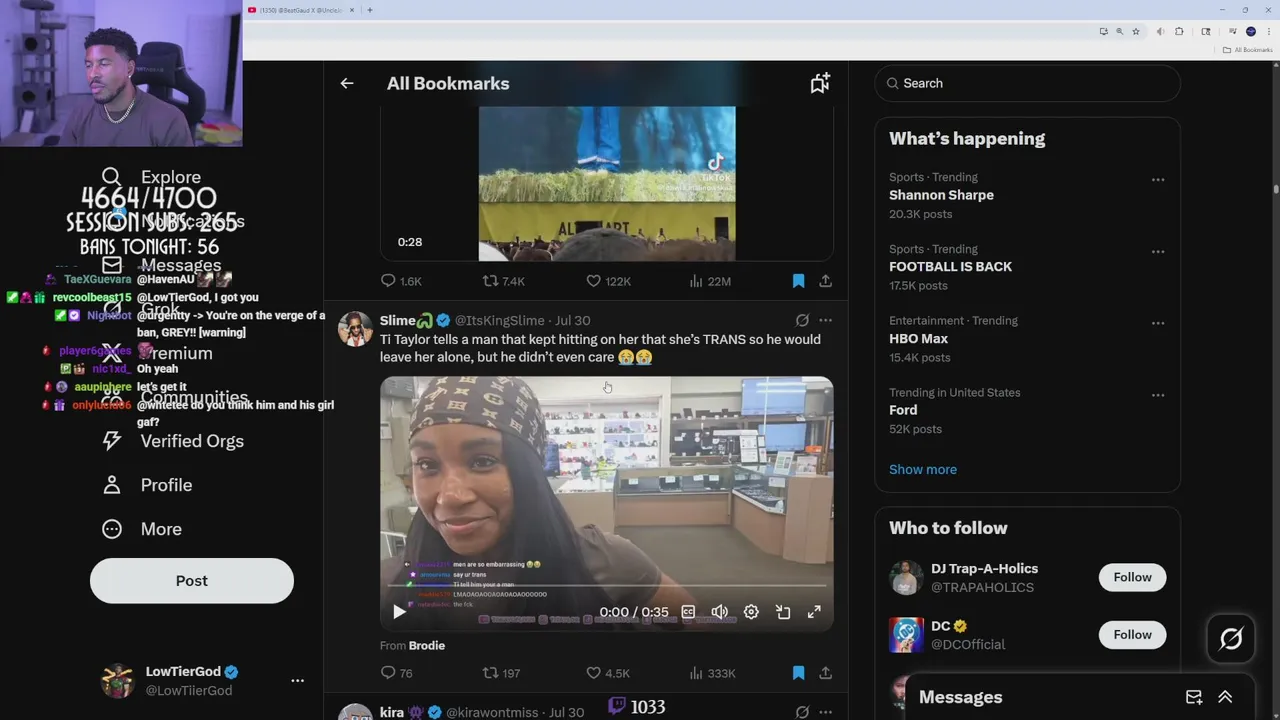Follow DJ Trap-A-Holics
The height and width of the screenshot is (720, 1280).
click(1132, 577)
